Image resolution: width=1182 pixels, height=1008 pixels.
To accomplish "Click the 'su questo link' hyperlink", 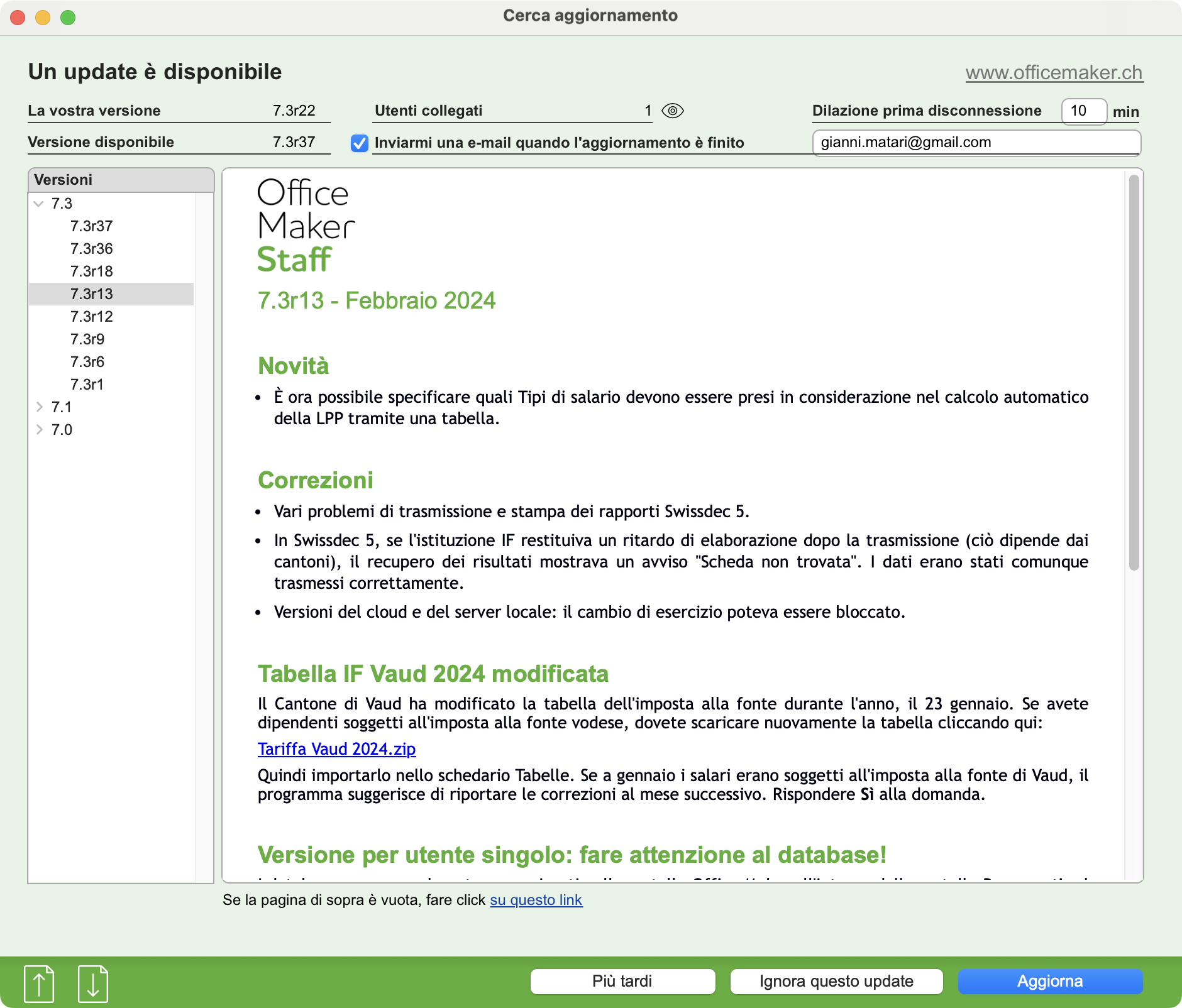I will [536, 900].
